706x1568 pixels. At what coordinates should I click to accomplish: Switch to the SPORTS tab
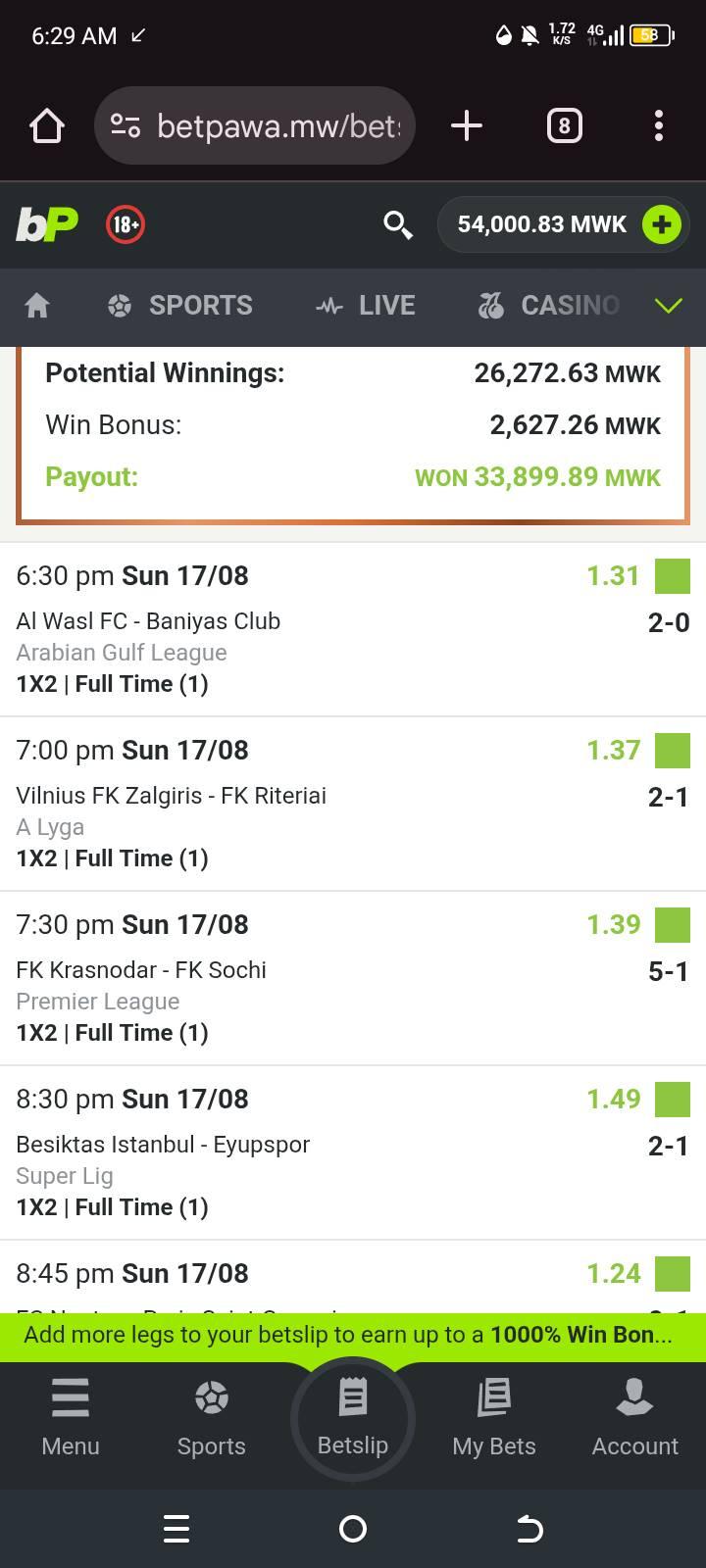179,306
